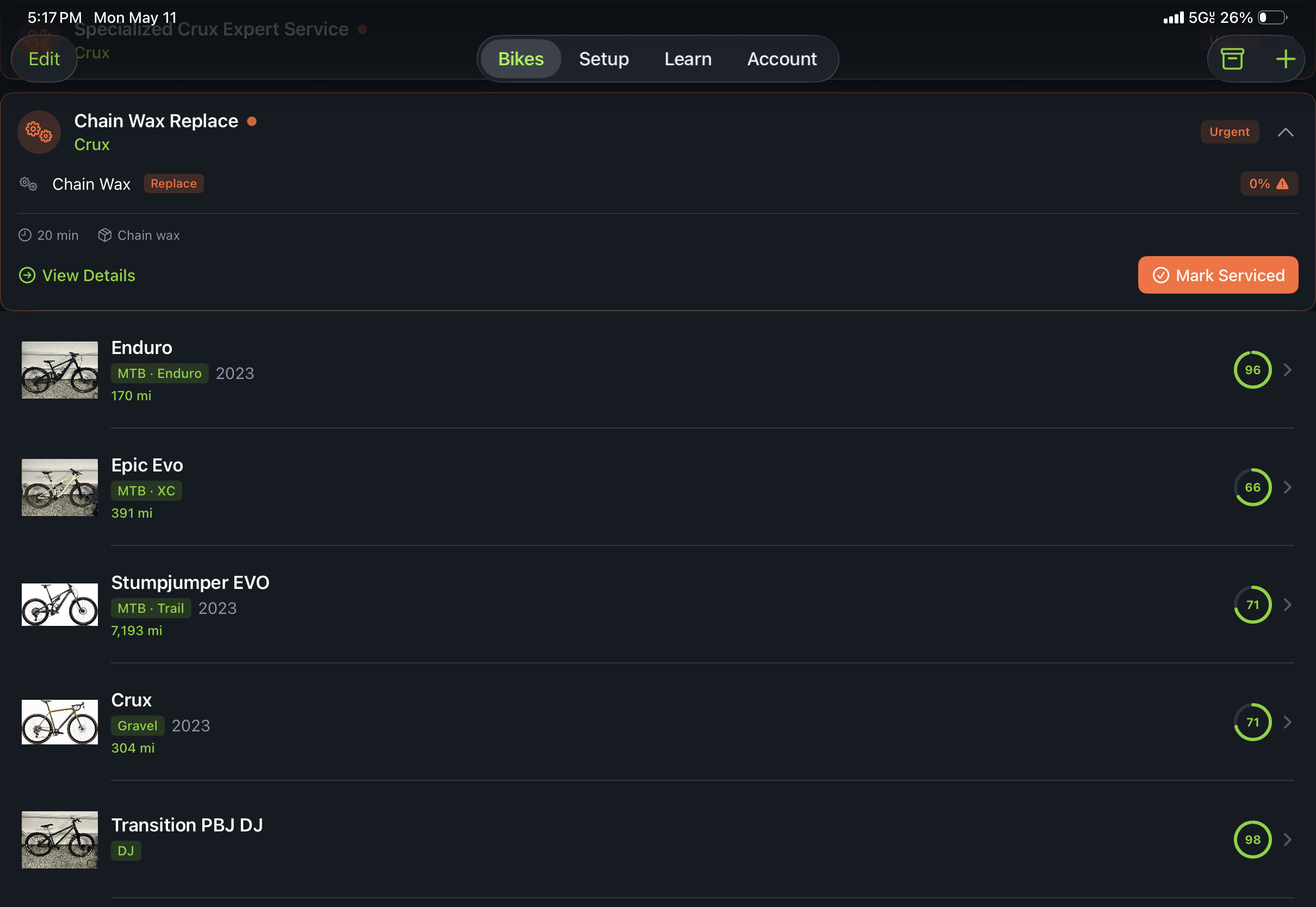The width and height of the screenshot is (1316, 907).
Task: Open Enduro bike via its chevron
Action: 1288,370
